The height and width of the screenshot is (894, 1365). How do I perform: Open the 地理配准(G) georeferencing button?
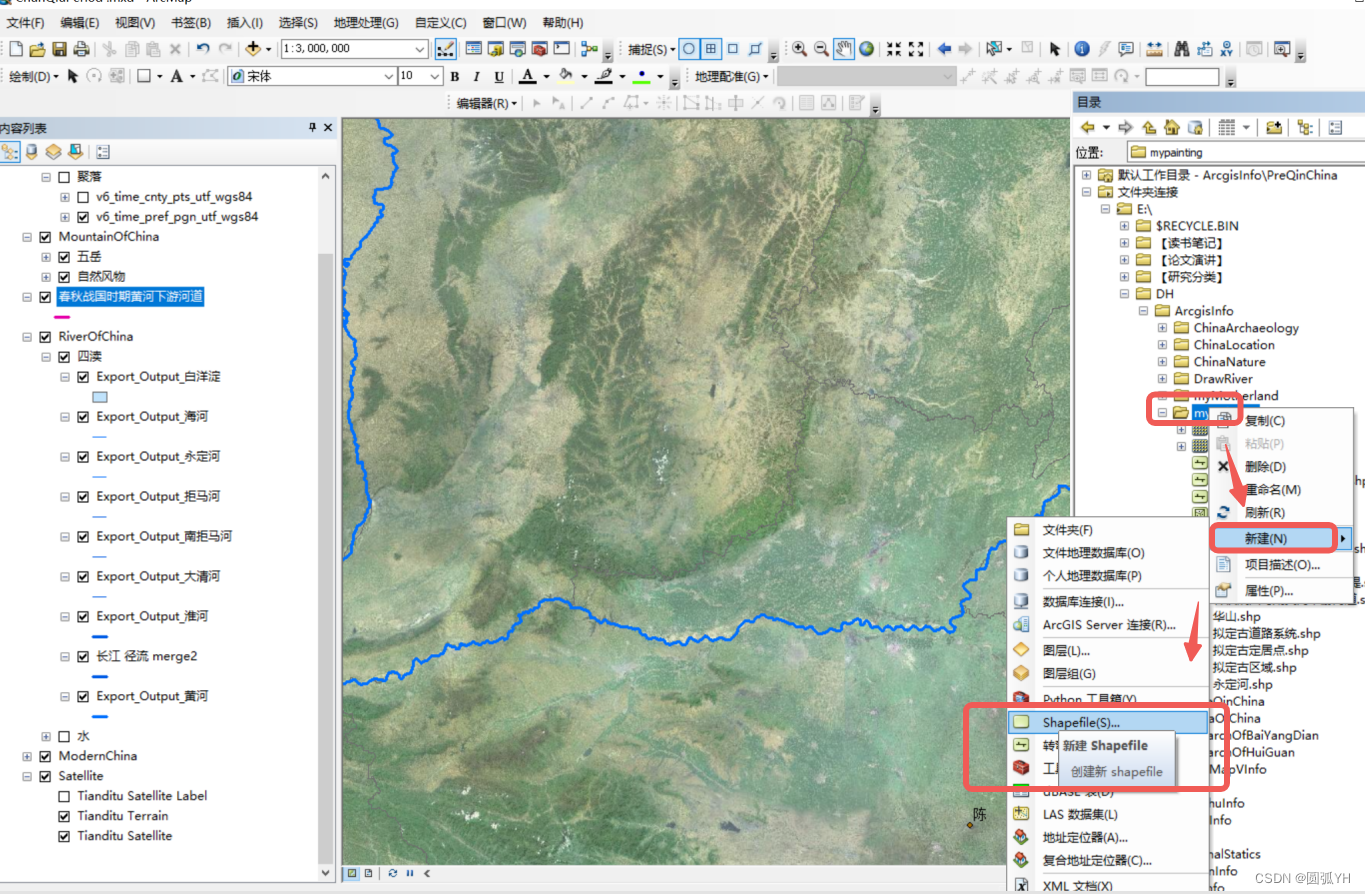coord(732,76)
